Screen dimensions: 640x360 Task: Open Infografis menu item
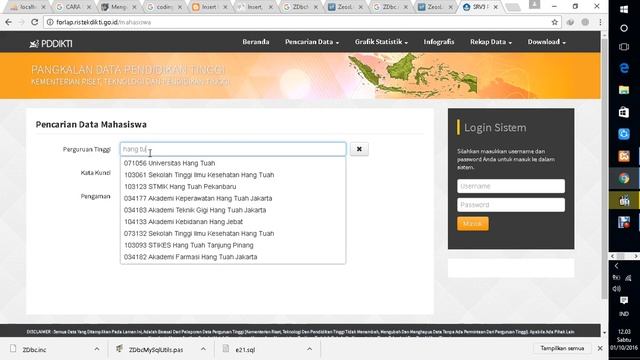tap(439, 42)
